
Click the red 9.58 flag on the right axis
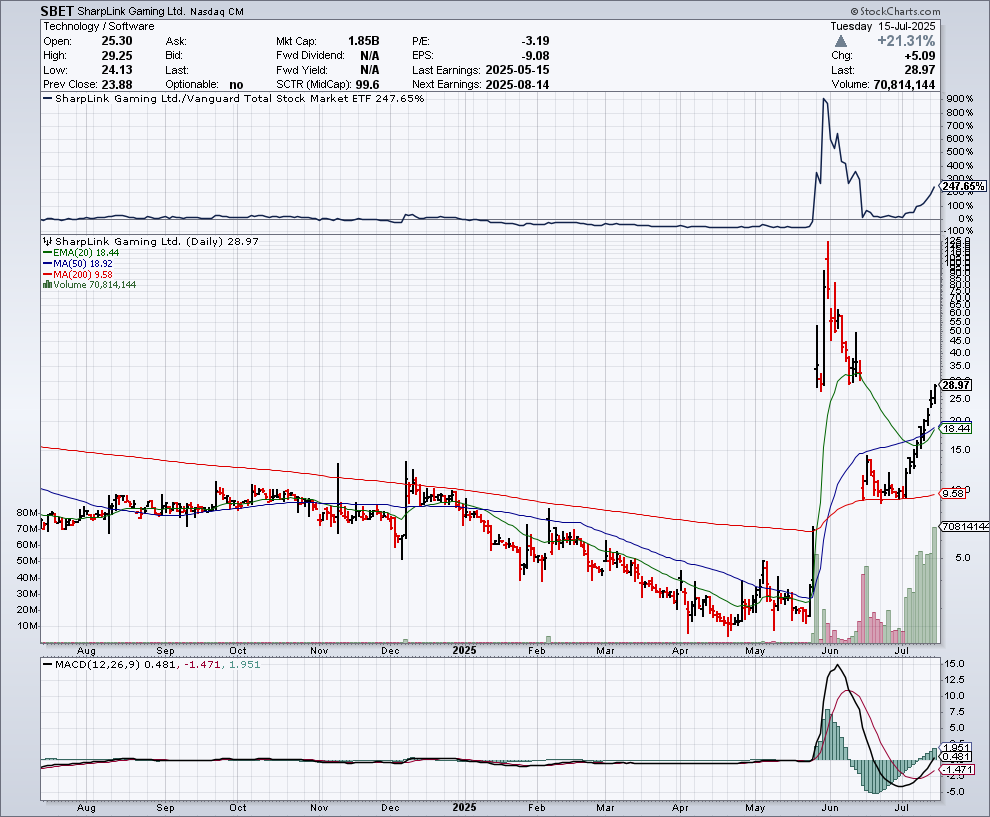(x=953, y=494)
